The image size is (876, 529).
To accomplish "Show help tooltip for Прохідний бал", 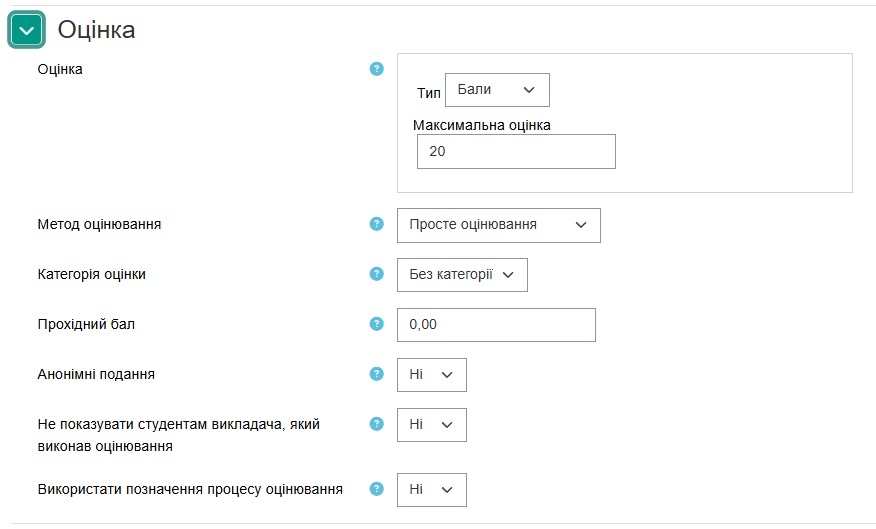I will (x=377, y=324).
